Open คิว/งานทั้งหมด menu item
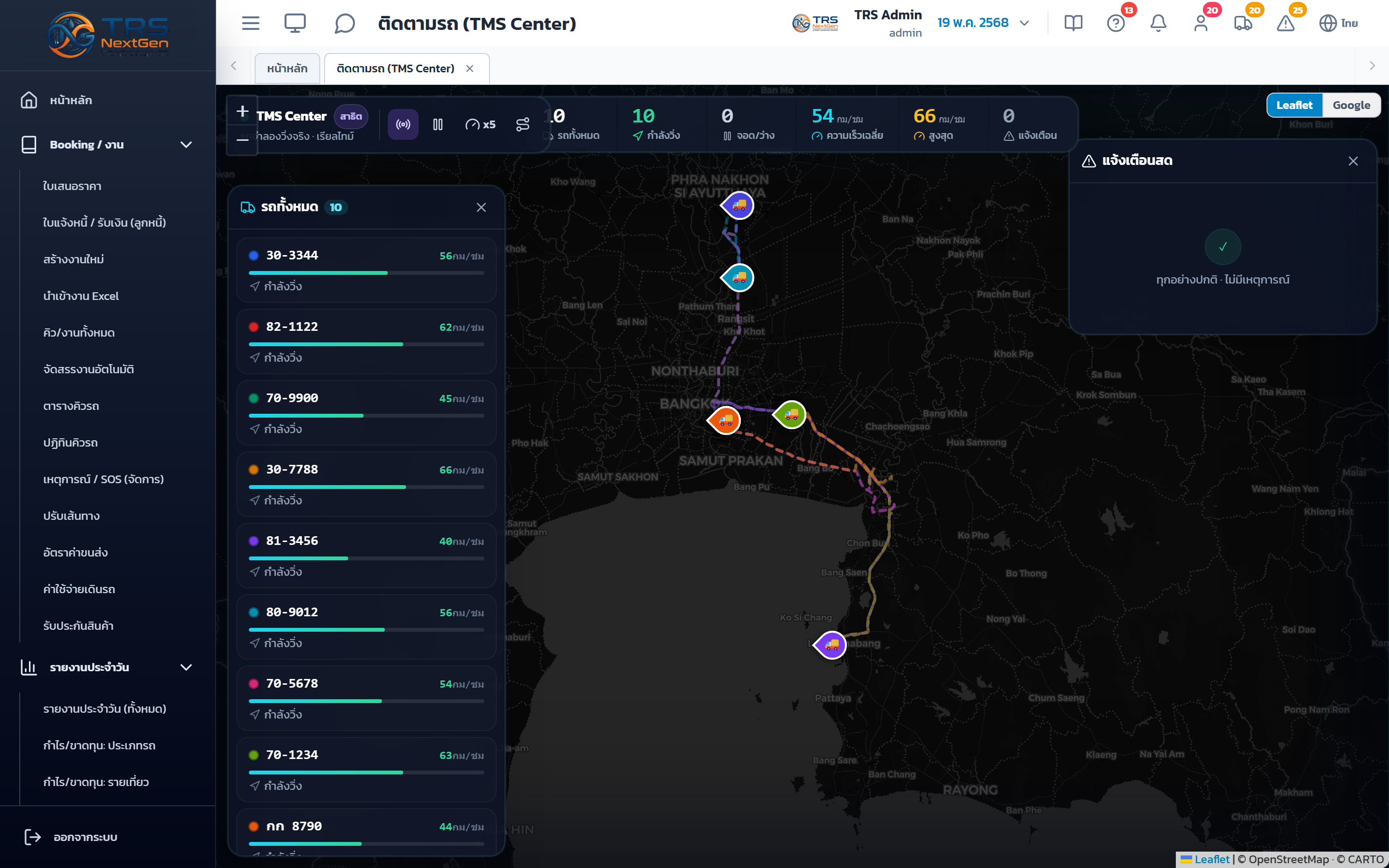 (79, 332)
